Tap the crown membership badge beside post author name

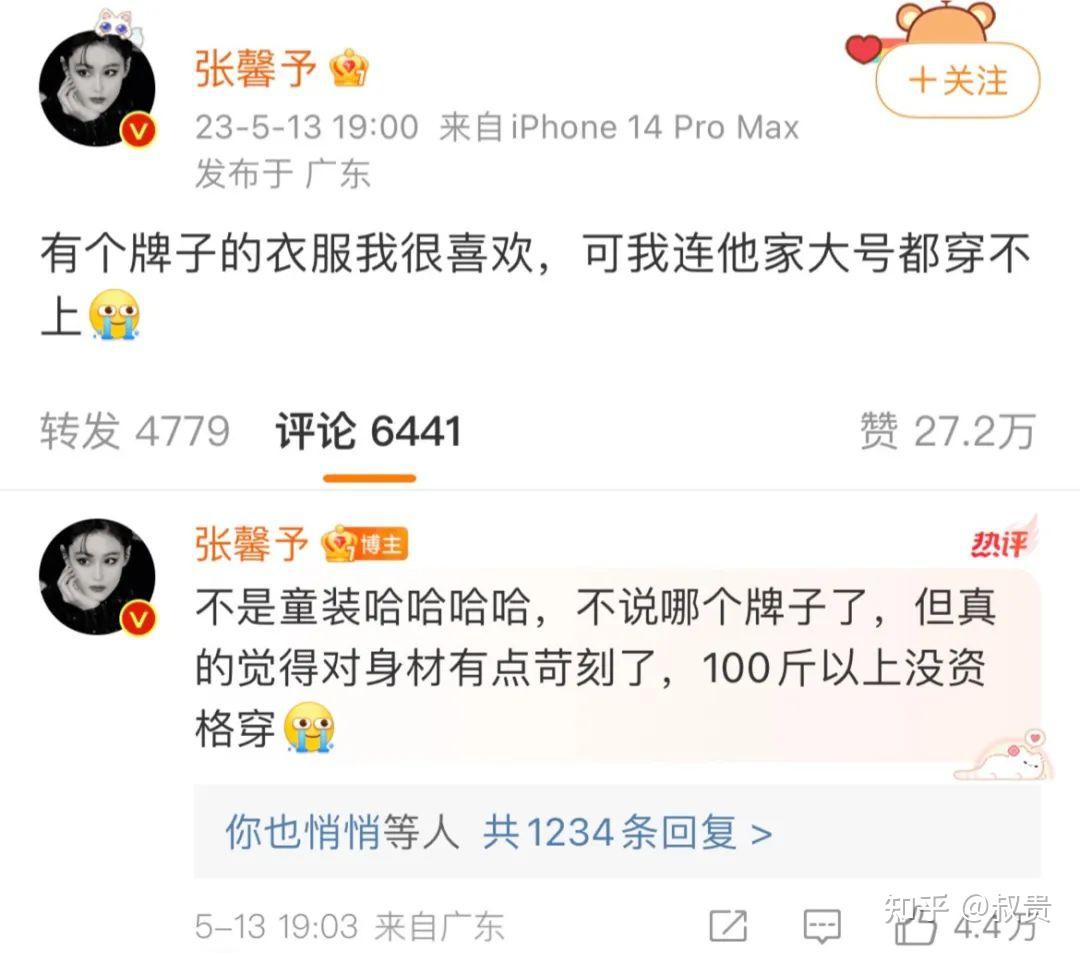click(349, 68)
